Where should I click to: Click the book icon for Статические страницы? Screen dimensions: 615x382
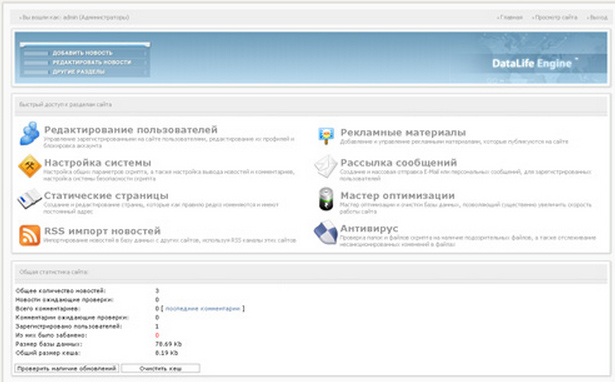[29, 198]
